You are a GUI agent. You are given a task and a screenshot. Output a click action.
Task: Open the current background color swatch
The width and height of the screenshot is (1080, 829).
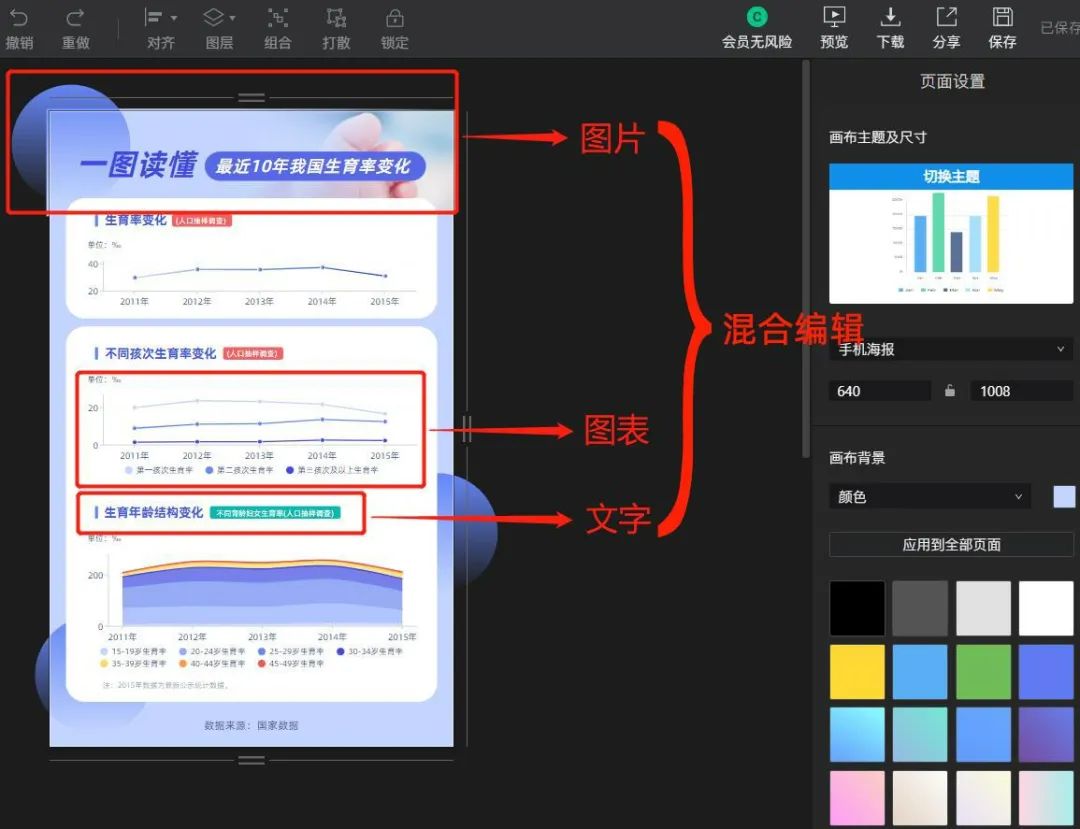(x=1064, y=496)
